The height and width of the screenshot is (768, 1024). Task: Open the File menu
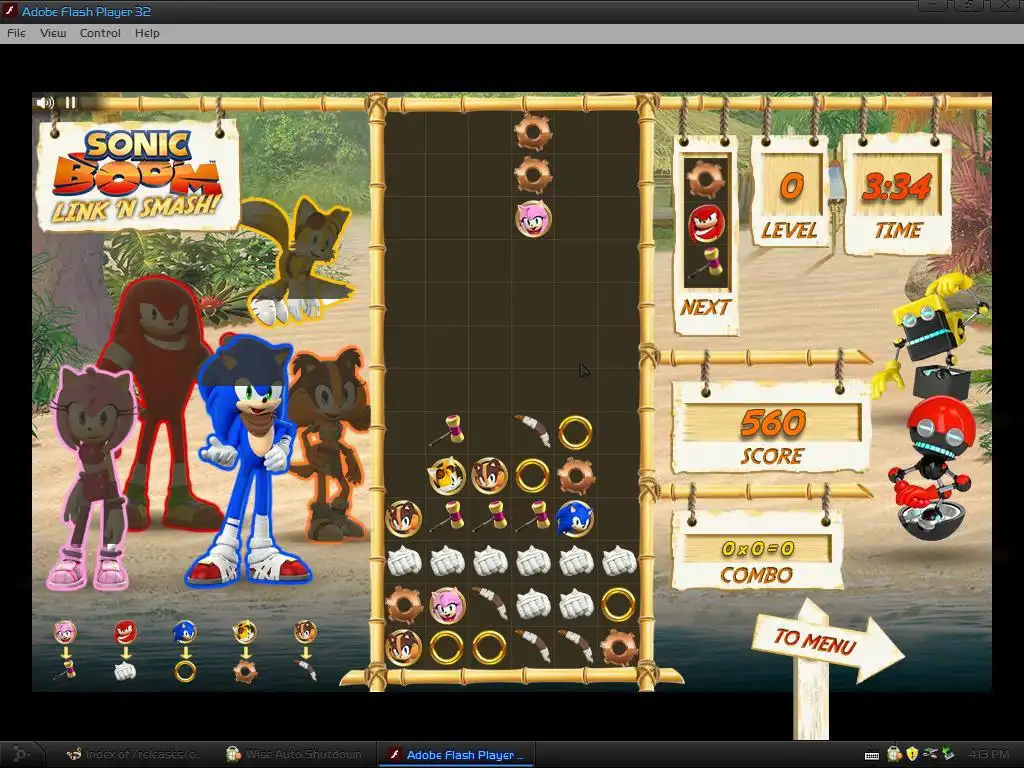[x=16, y=33]
